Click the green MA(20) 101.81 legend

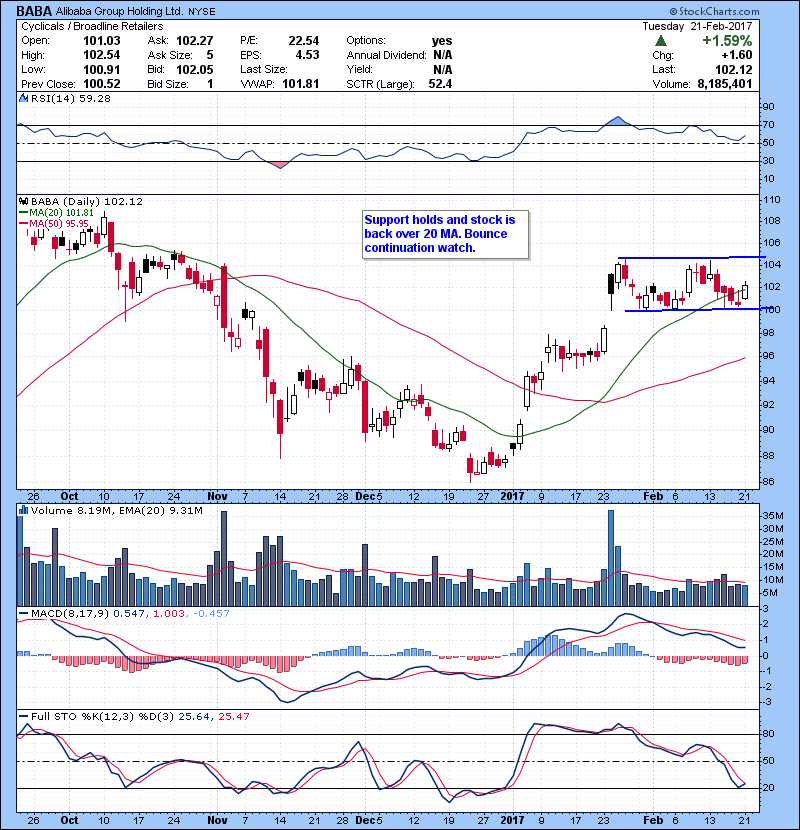pos(56,213)
